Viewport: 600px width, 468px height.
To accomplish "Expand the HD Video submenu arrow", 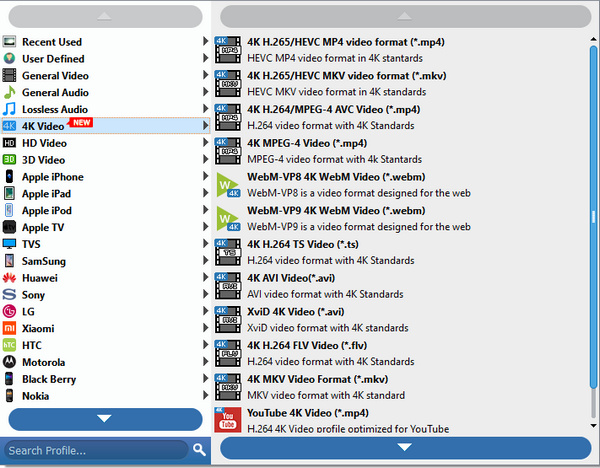I will point(205,142).
